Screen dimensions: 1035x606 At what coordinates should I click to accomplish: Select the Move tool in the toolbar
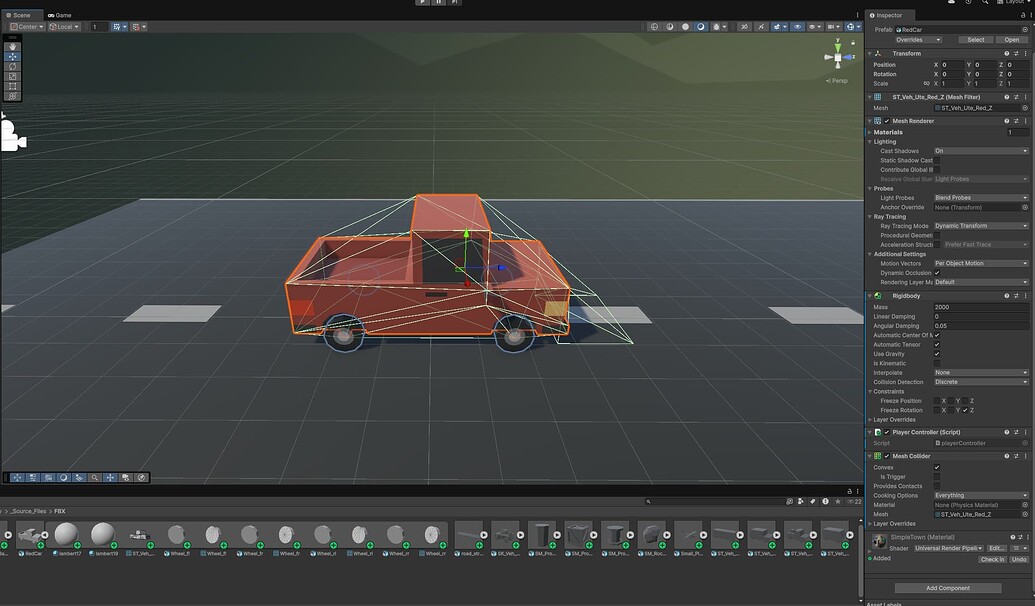(12, 56)
